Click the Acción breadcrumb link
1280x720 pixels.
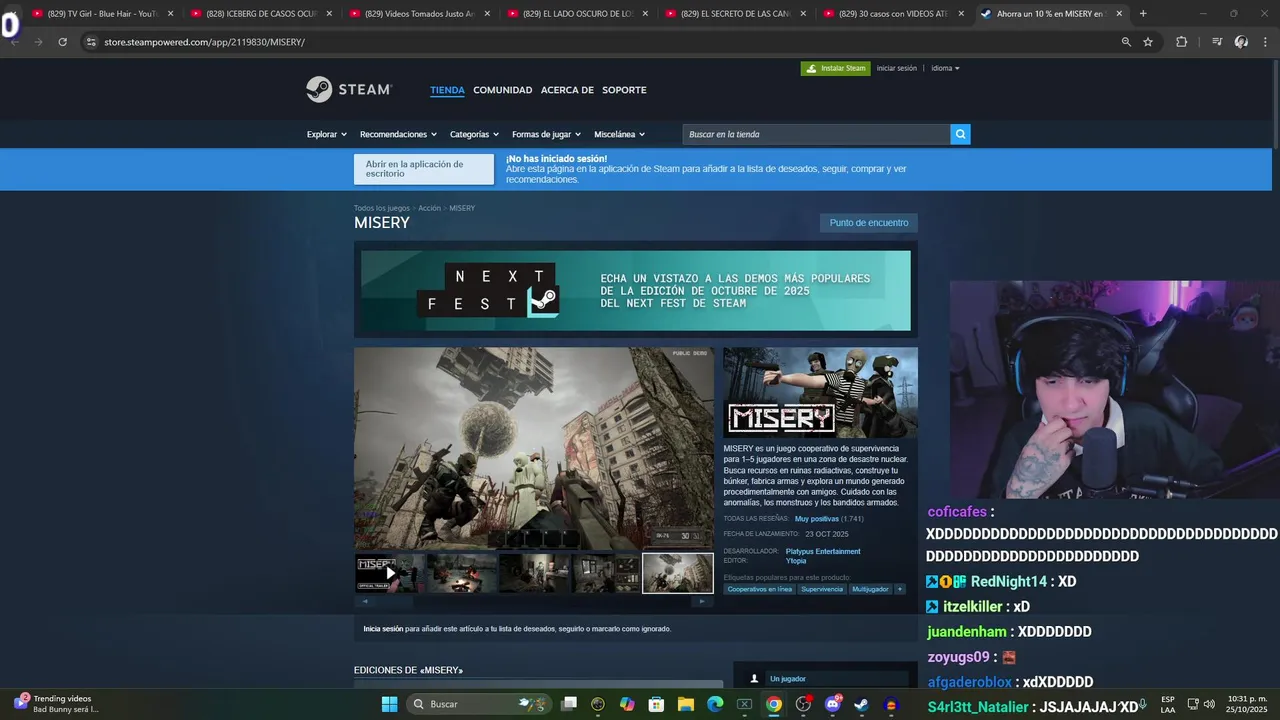tap(429, 208)
